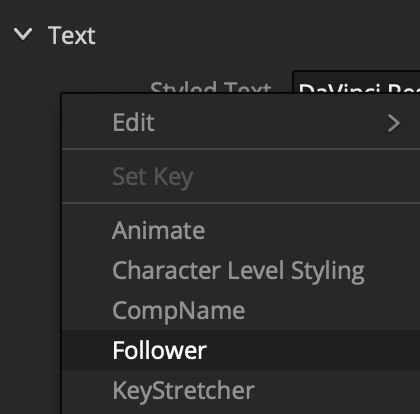Click inside the Styled Text input field
Viewport: 420px width, 414px height.
pyautogui.click(x=356, y=82)
